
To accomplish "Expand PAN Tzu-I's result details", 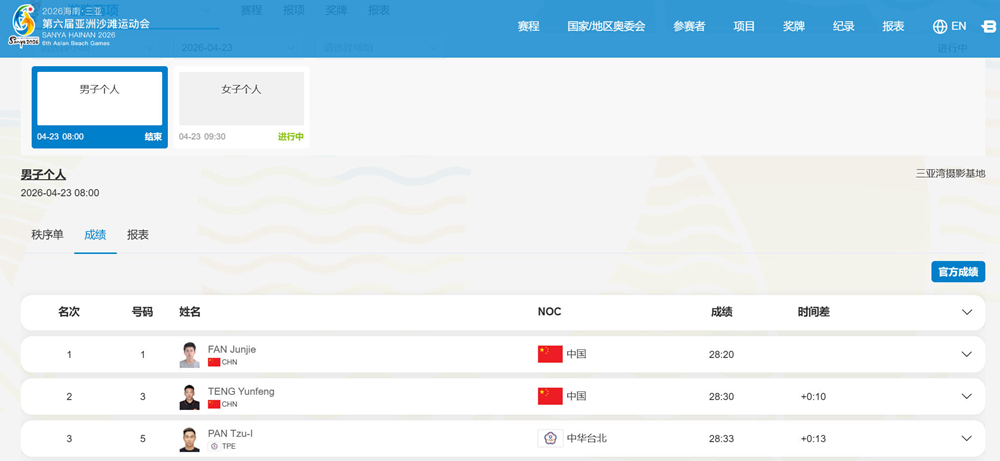I will (966, 438).
